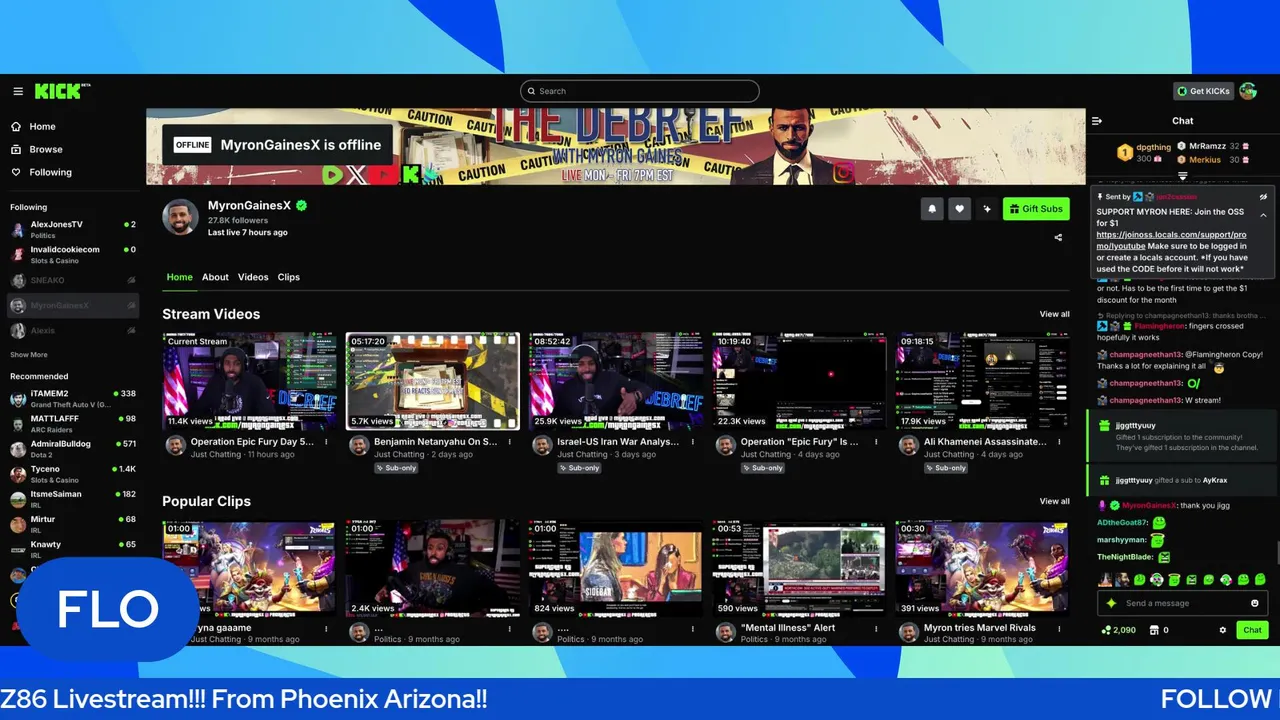1280x720 pixels.
Task: Open chat settings gear
Action: coord(1222,630)
